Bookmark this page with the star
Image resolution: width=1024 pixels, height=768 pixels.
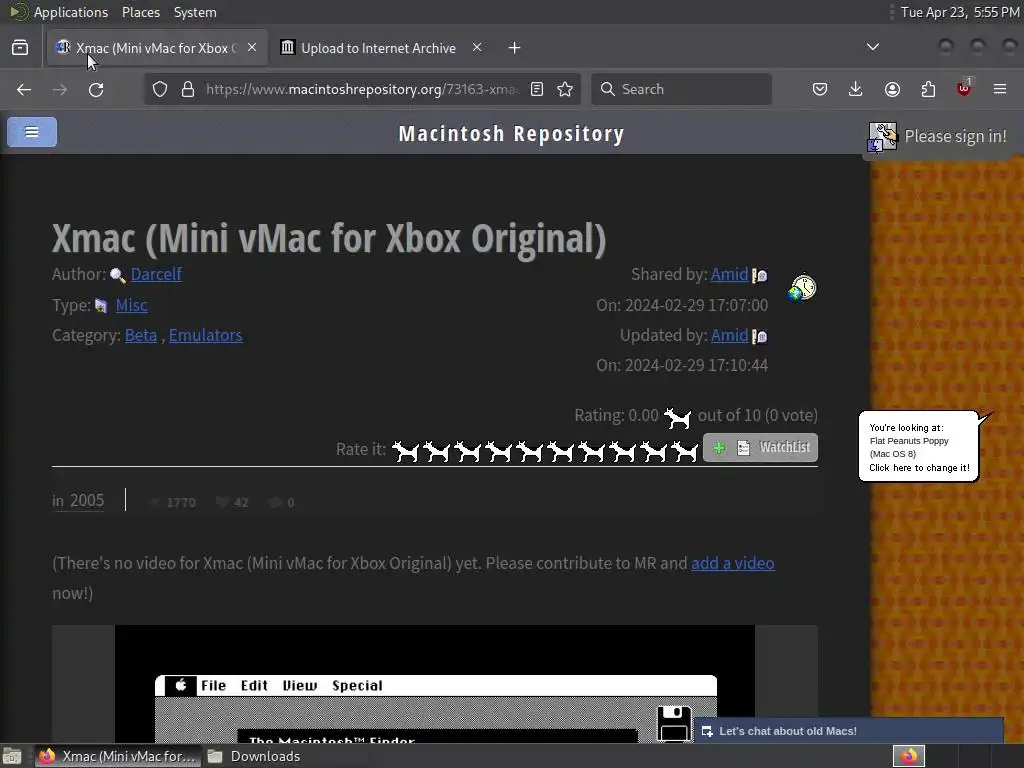pos(566,89)
